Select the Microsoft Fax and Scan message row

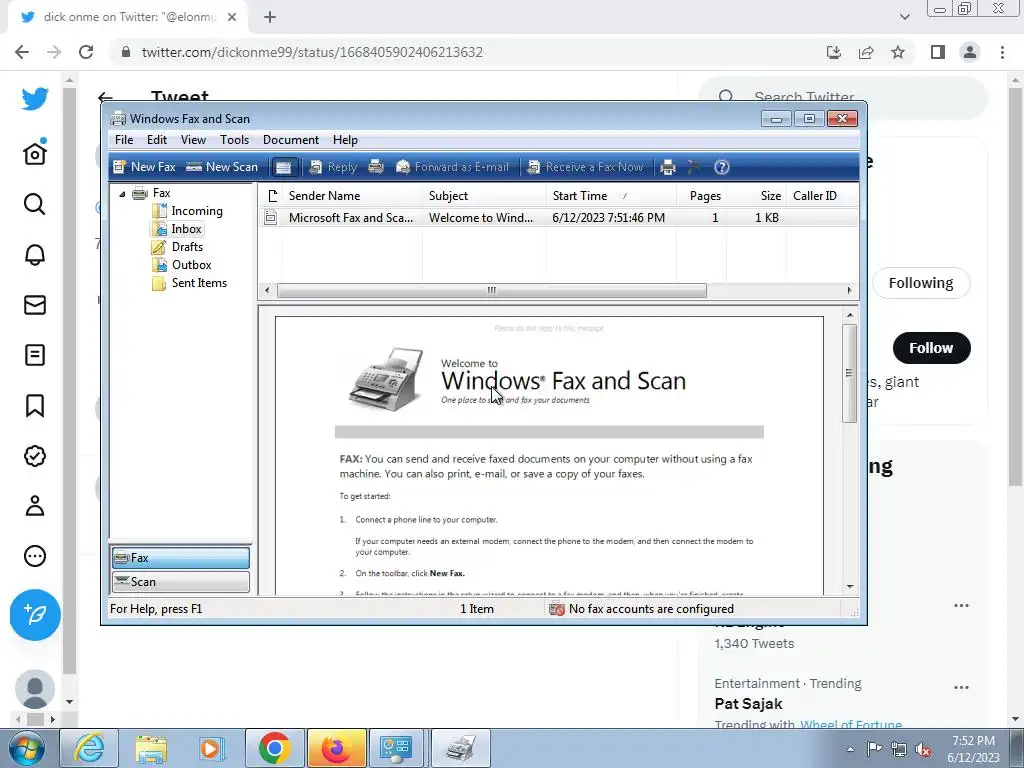[x=558, y=217]
